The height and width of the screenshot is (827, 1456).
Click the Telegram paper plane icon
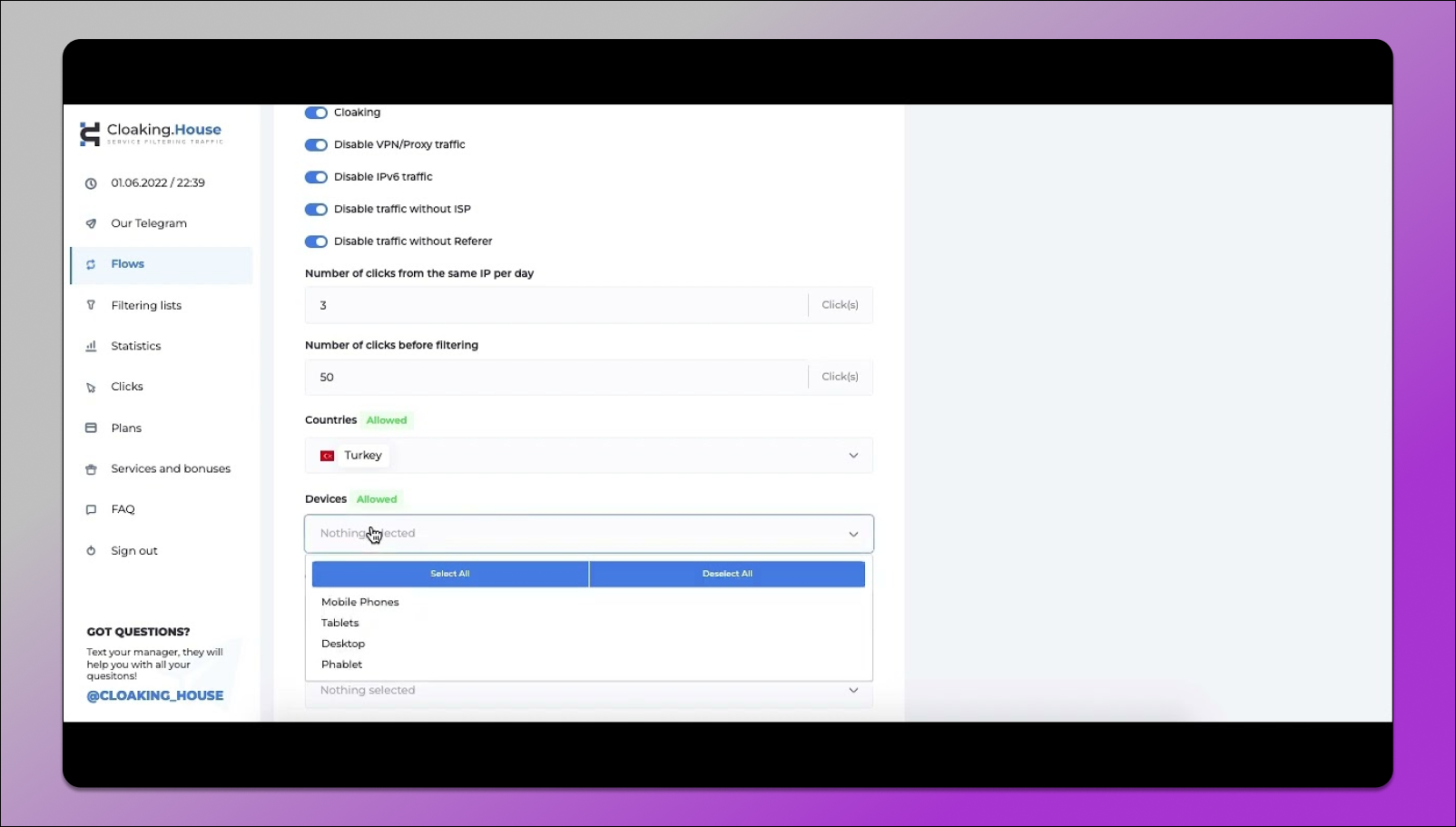click(x=91, y=223)
